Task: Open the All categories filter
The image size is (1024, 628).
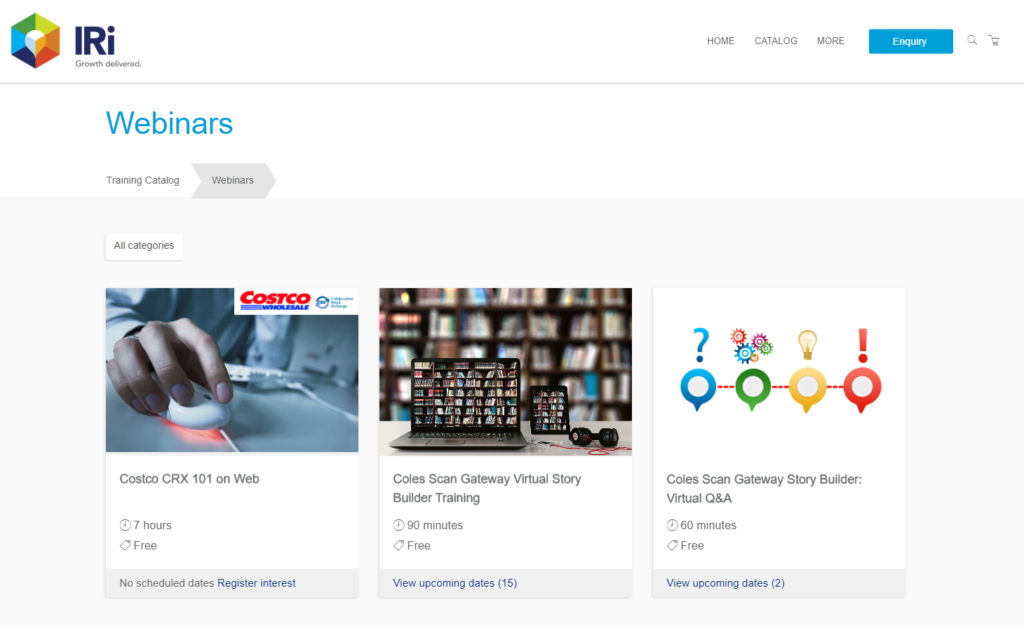Action: click(144, 246)
